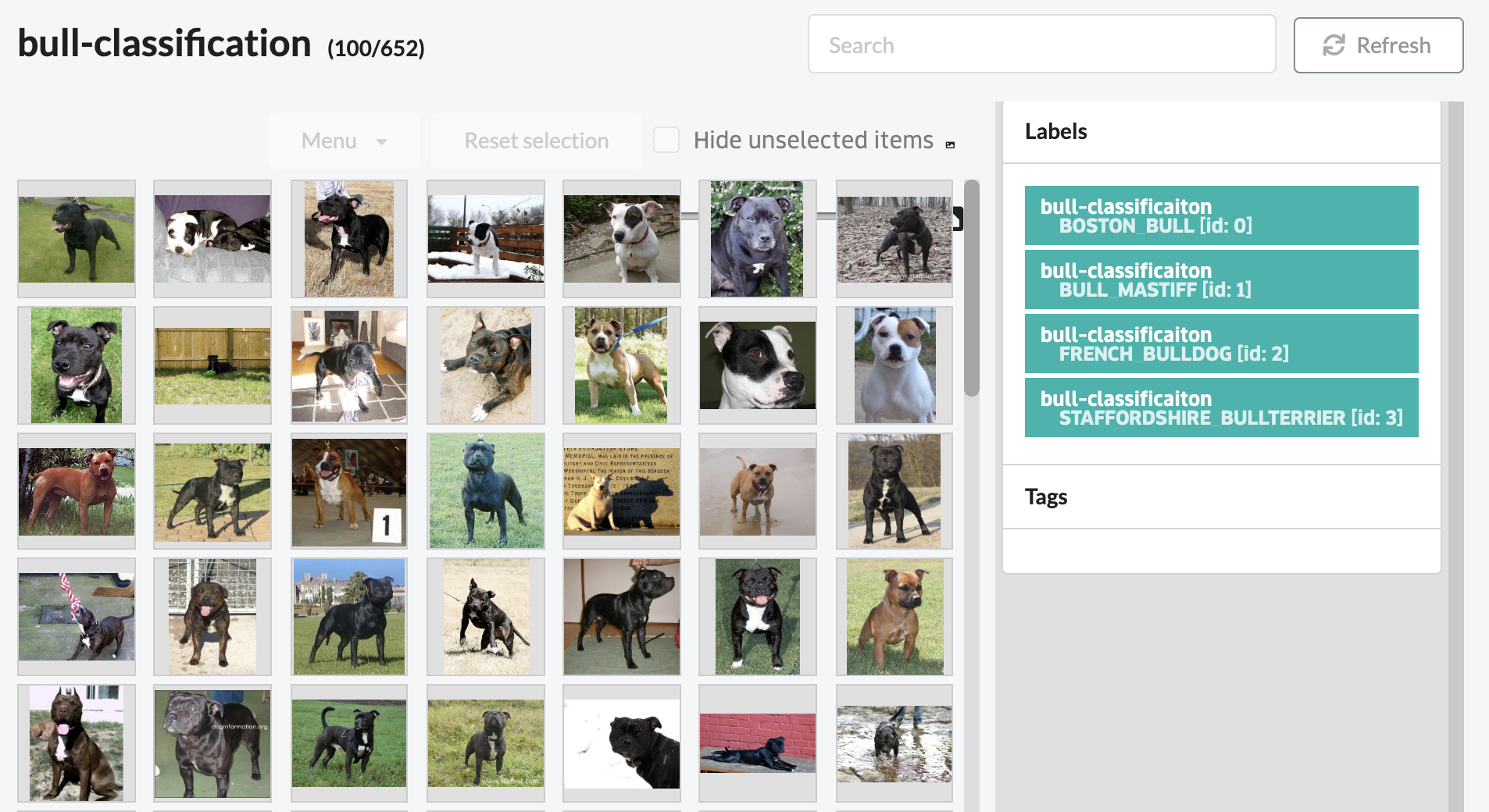The width and height of the screenshot is (1489, 812).
Task: Select grey dog before flowering bush thumbnail
Action: pos(758,239)
